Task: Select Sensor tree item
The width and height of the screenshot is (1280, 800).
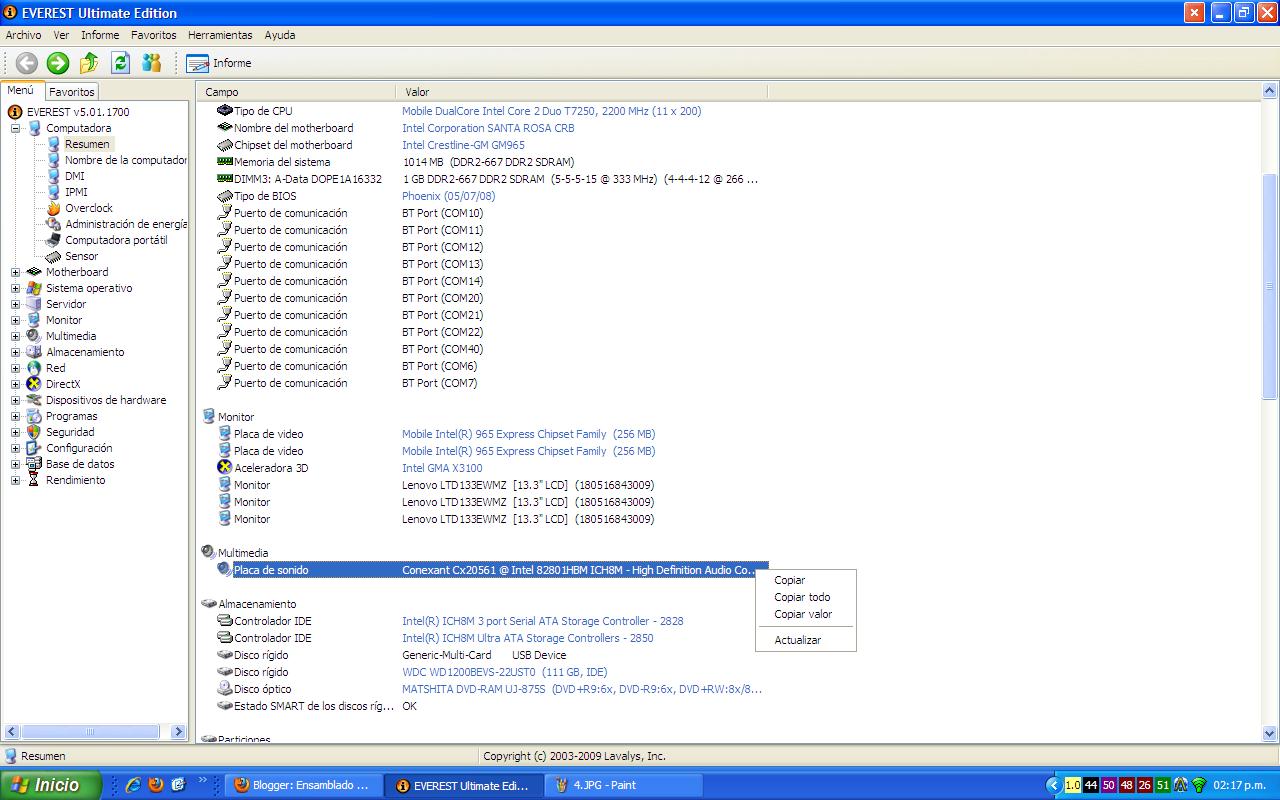Action: (x=82, y=256)
